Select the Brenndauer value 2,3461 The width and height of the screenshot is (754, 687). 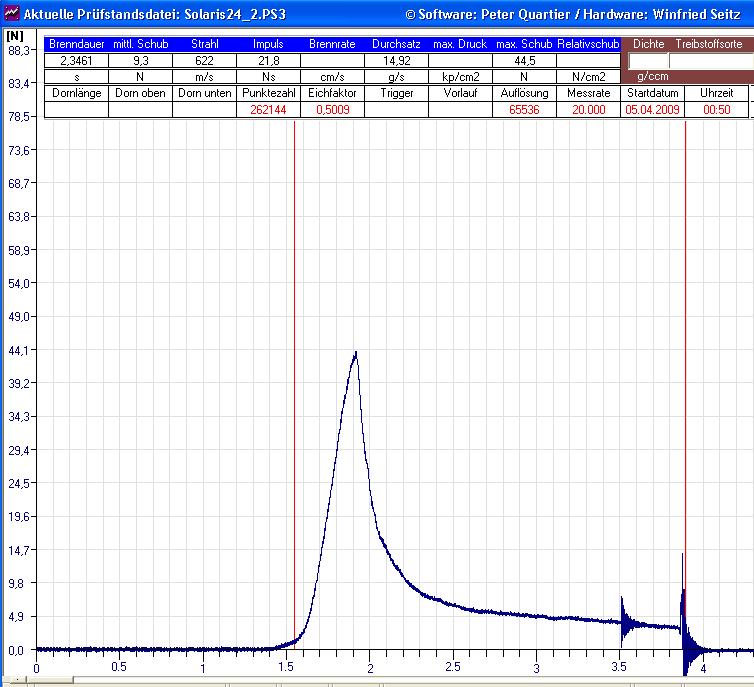pyautogui.click(x=76, y=61)
